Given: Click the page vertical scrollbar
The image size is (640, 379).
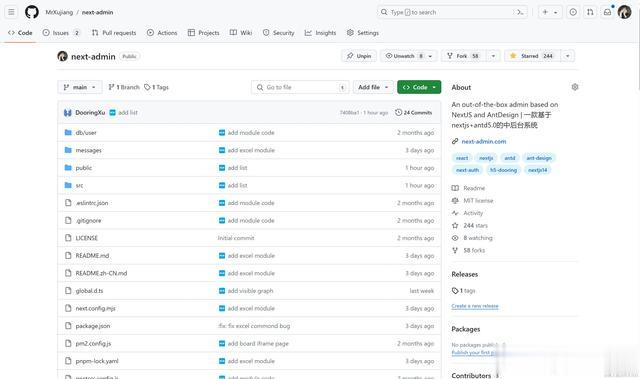Looking at the screenshot, I should point(638,45).
